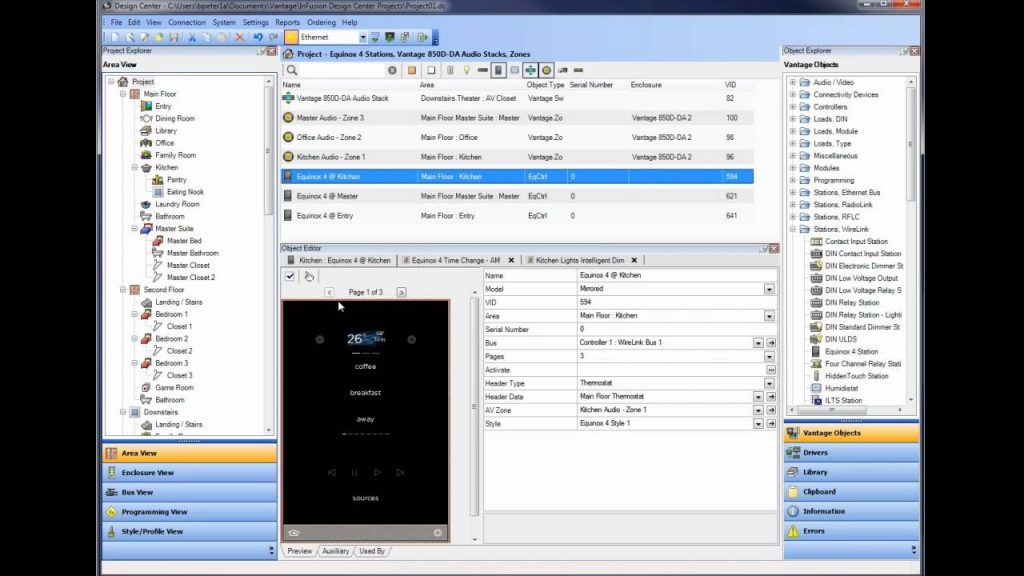Open the Ethernet connection dropdown
Screen dimensions: 1024x576
(x=363, y=35)
